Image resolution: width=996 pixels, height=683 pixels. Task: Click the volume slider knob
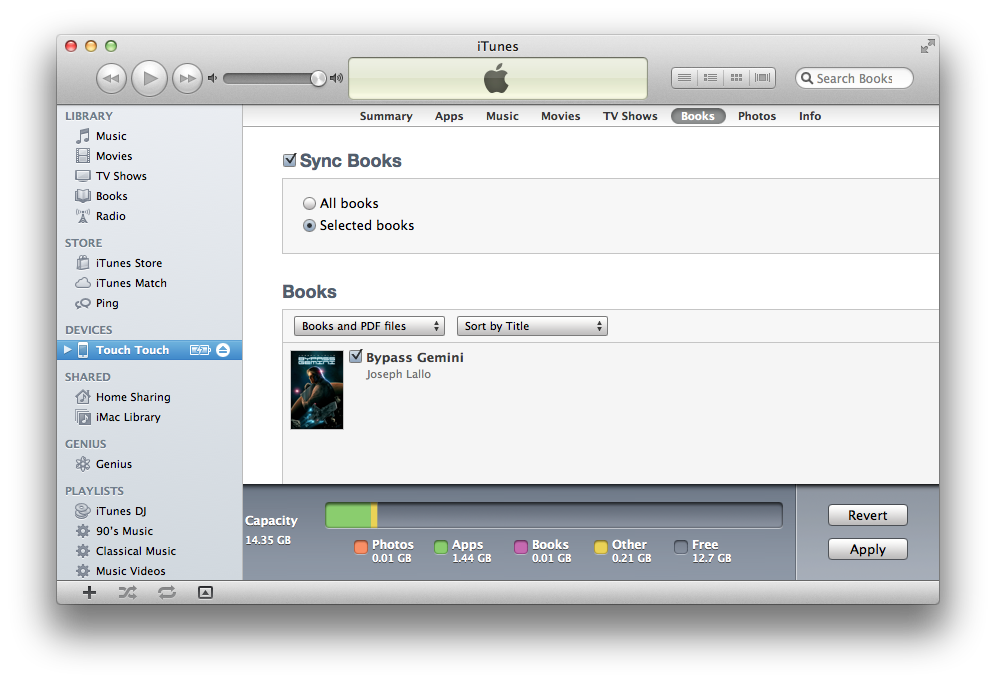click(318, 78)
